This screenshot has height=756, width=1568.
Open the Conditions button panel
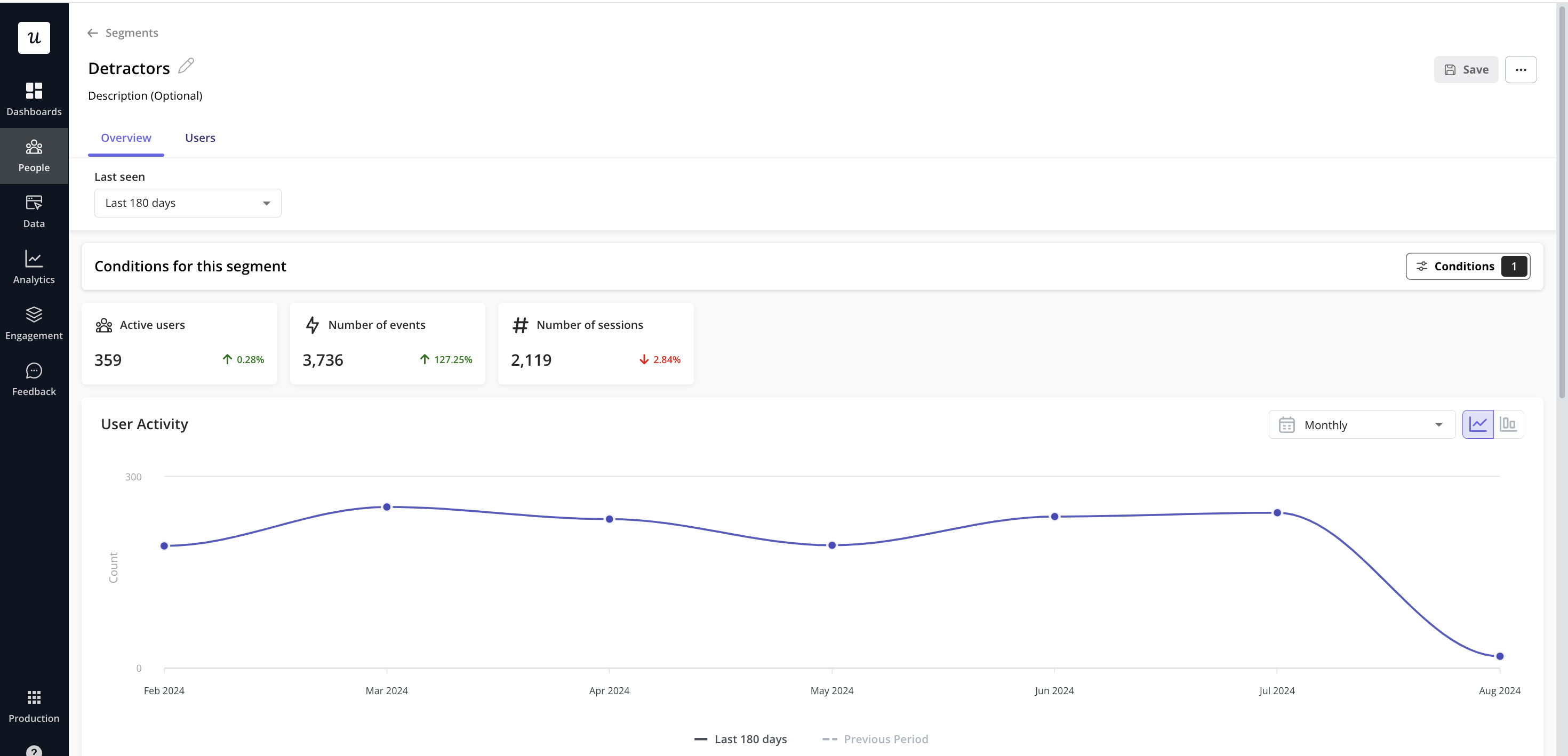click(x=1468, y=266)
